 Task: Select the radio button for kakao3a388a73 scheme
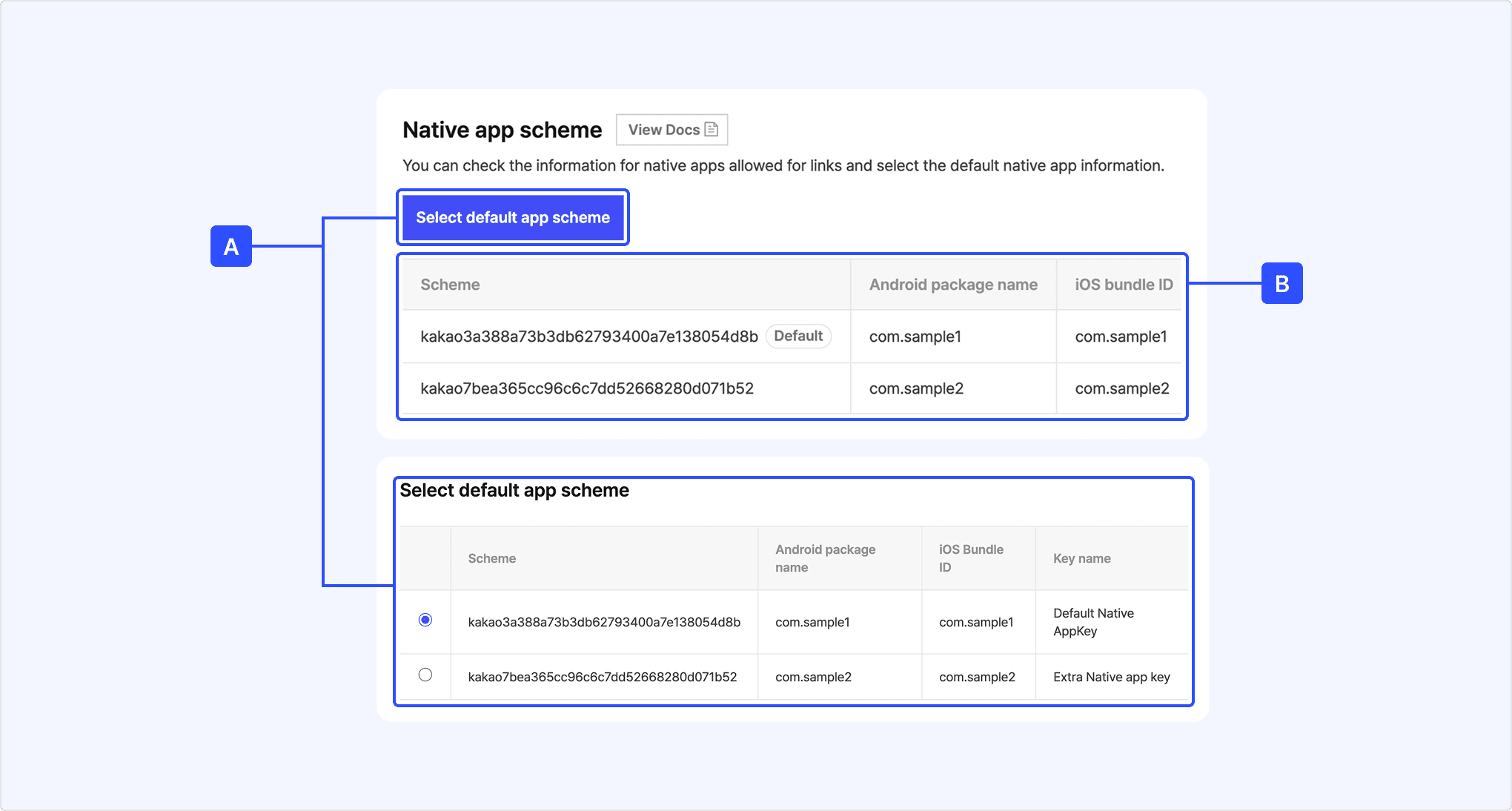(x=425, y=620)
